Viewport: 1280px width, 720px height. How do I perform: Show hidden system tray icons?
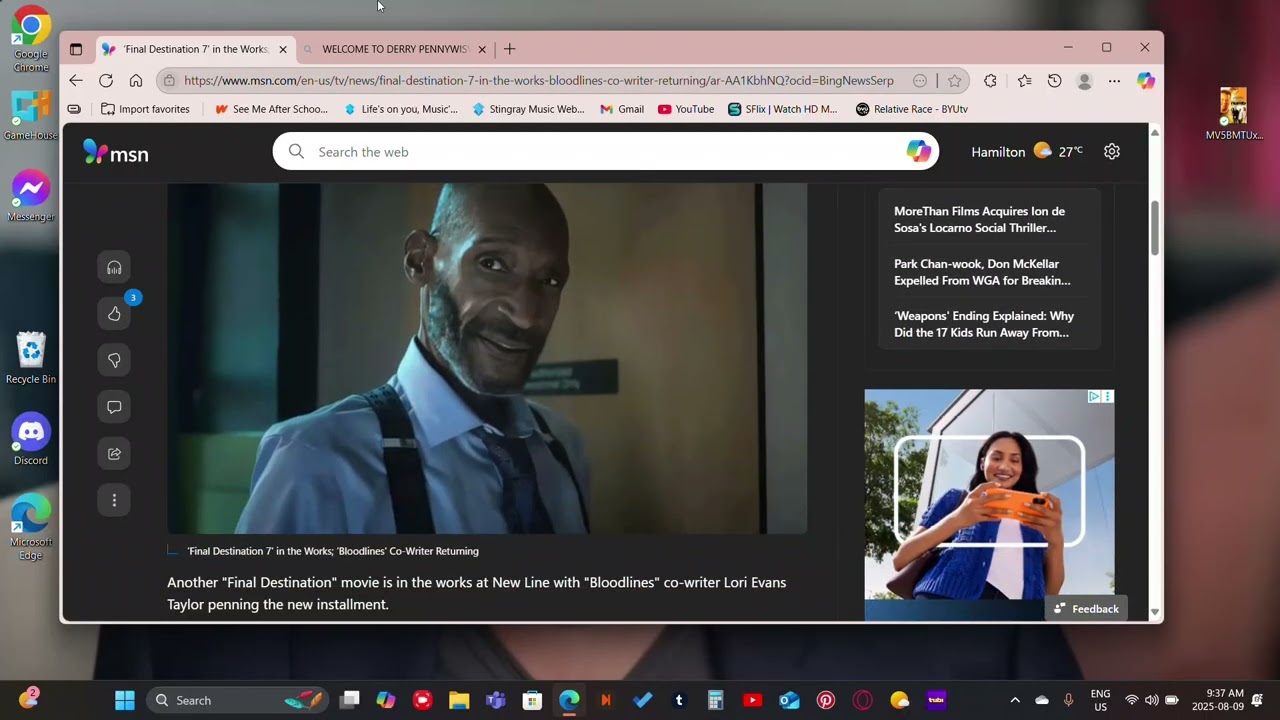pos(1015,700)
